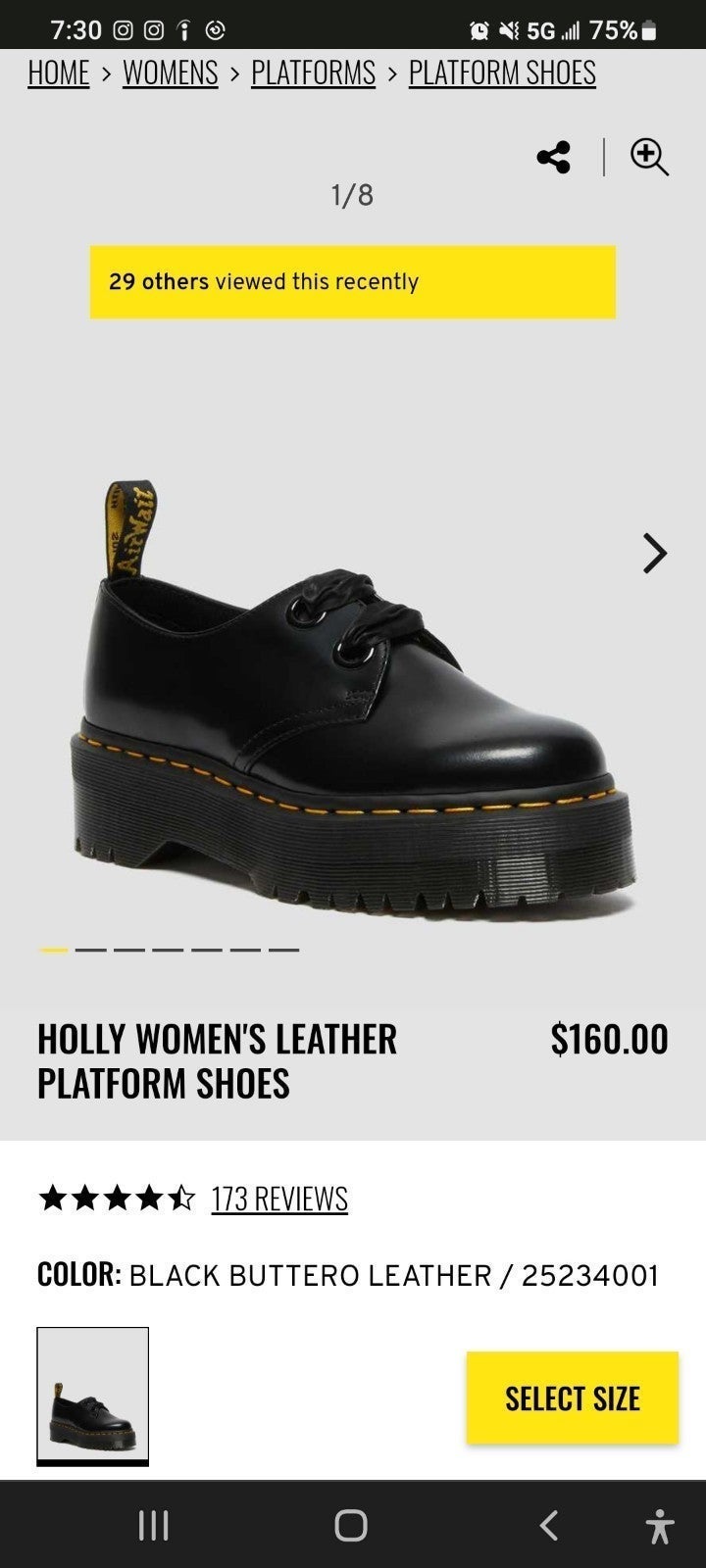The width and height of the screenshot is (706, 1568).
Task: Tap the SELECT SIZE button
Action: click(x=573, y=1397)
